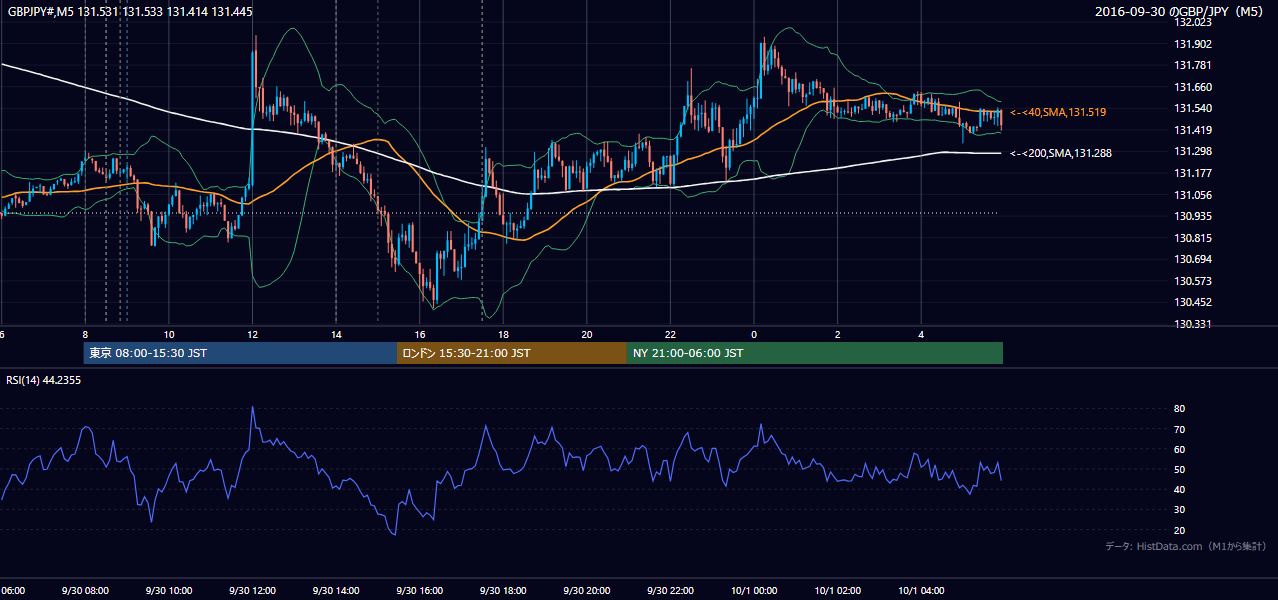1278x600 pixels.
Task: Click the 10/1 00:00 time label
Action: 753,591
